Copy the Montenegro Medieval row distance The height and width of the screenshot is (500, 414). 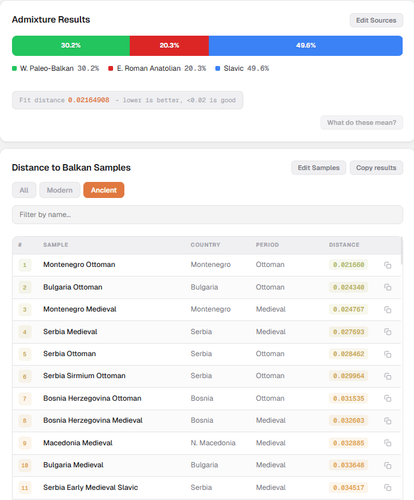tap(387, 310)
